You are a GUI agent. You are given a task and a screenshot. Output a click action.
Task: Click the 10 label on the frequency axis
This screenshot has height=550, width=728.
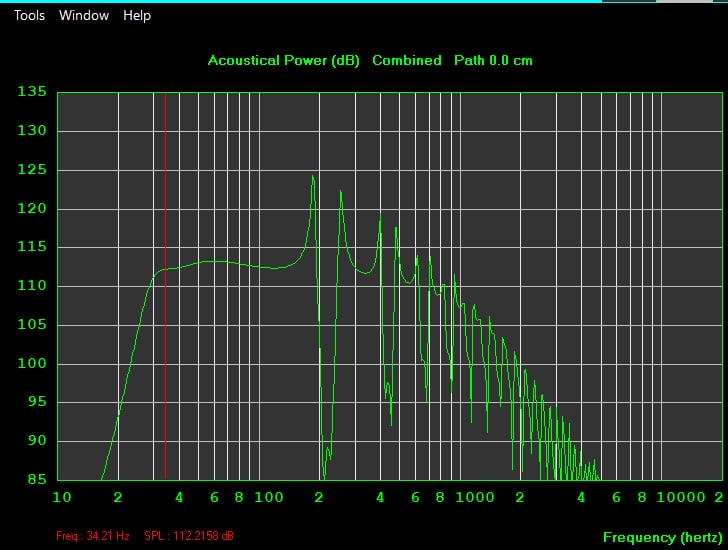click(x=62, y=498)
